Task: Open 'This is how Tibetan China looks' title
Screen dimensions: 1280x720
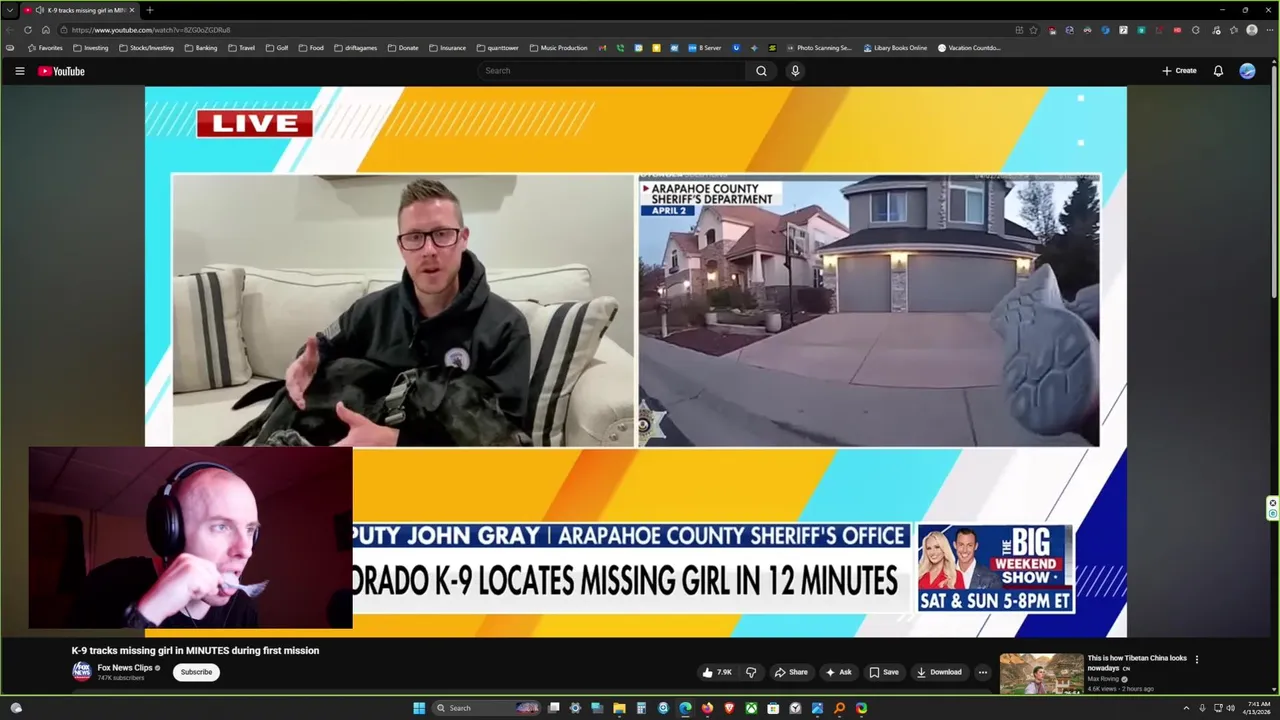Action: click(x=1137, y=663)
